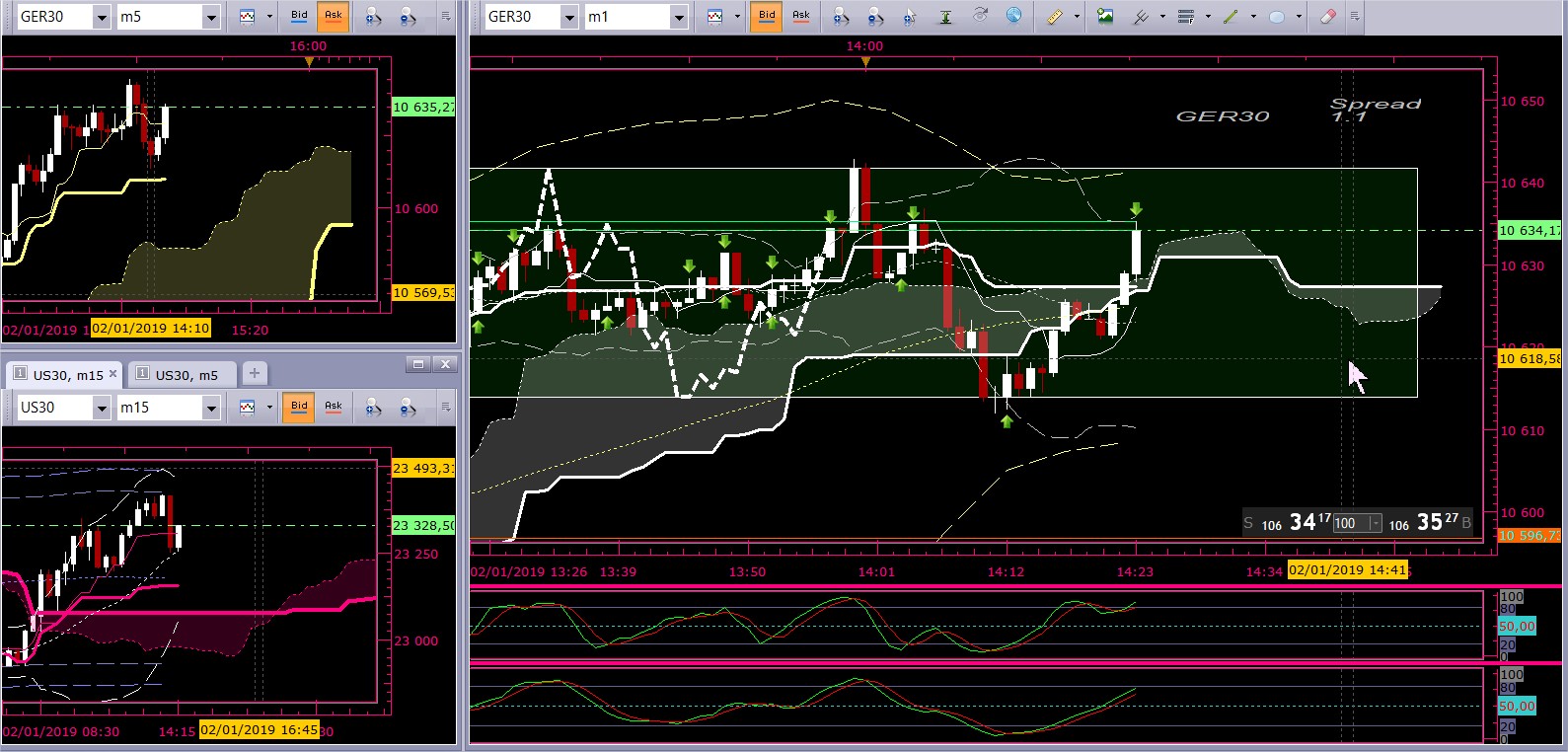
Task: Select the eraser tool
Action: pyautogui.click(x=1328, y=17)
